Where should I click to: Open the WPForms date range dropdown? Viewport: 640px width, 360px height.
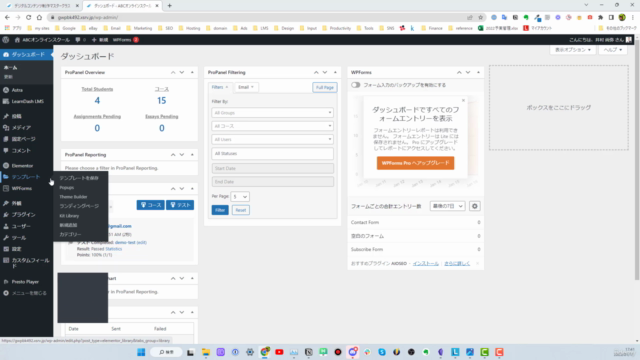coord(447,206)
